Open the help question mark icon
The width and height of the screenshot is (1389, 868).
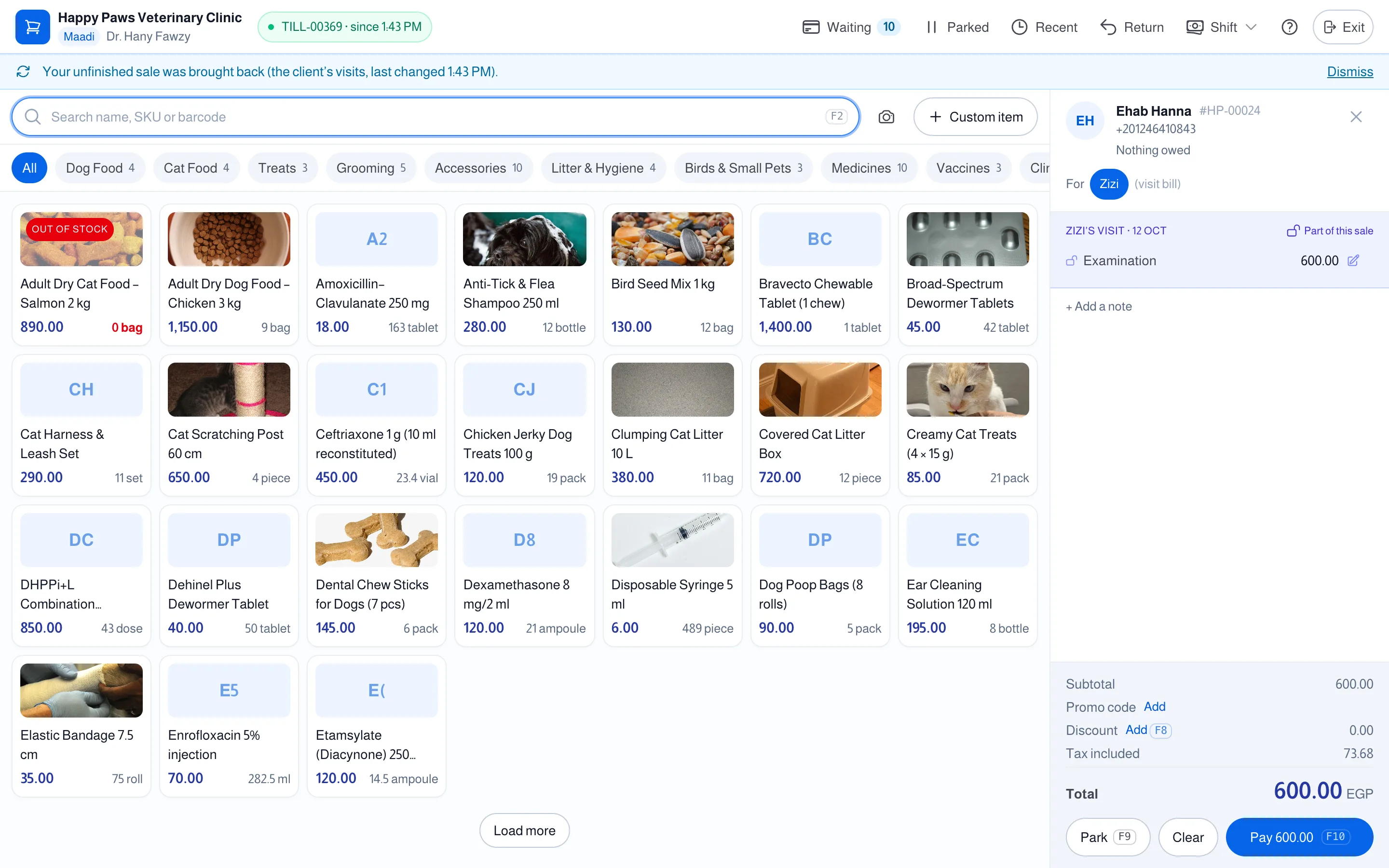pyautogui.click(x=1289, y=27)
